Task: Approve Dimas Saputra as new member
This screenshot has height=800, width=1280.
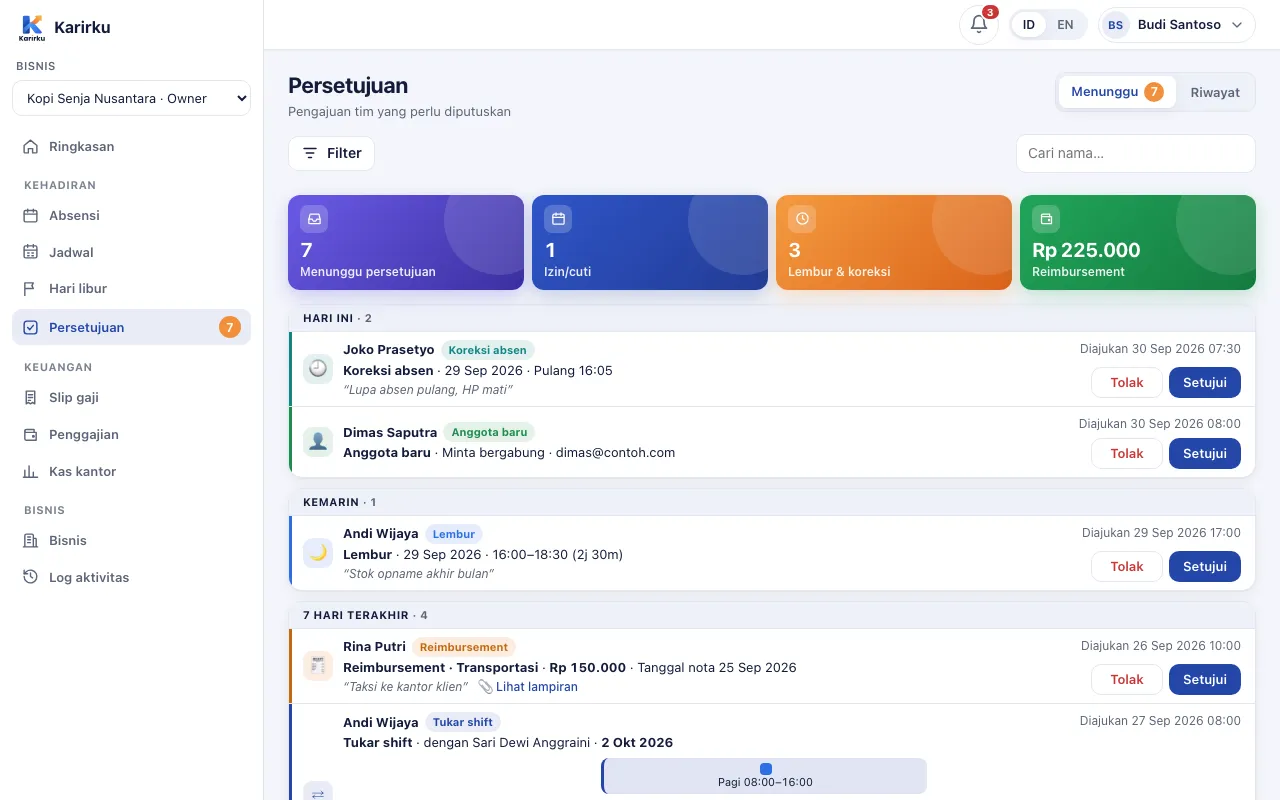Action: coord(1205,453)
